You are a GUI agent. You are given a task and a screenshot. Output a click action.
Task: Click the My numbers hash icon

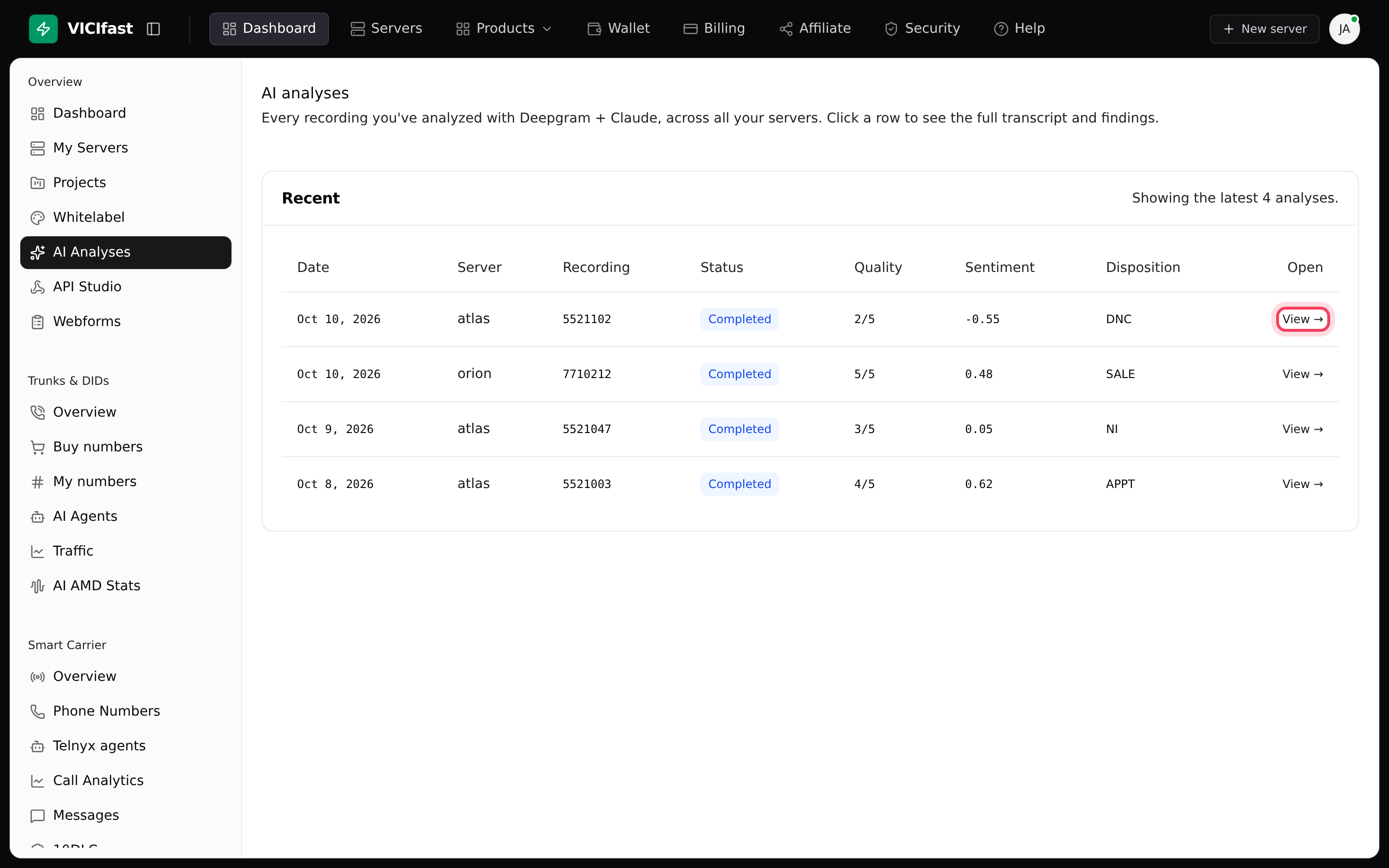37,482
